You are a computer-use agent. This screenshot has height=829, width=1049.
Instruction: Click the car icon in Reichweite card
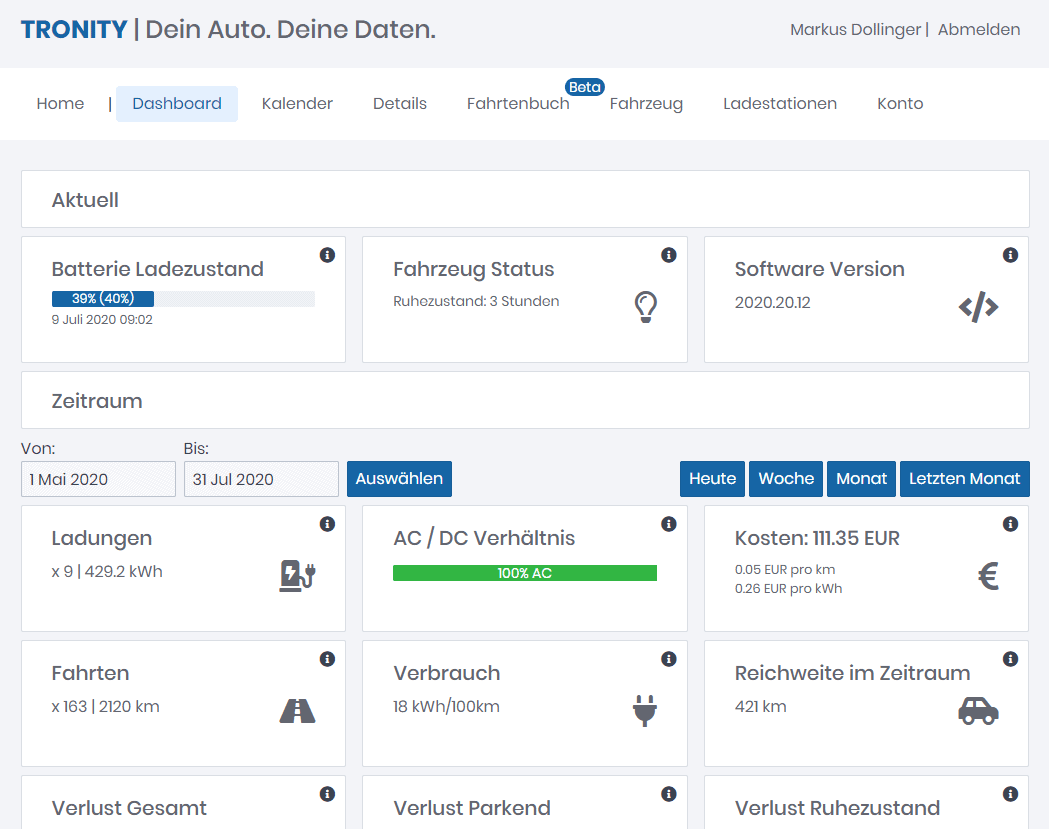click(x=978, y=711)
